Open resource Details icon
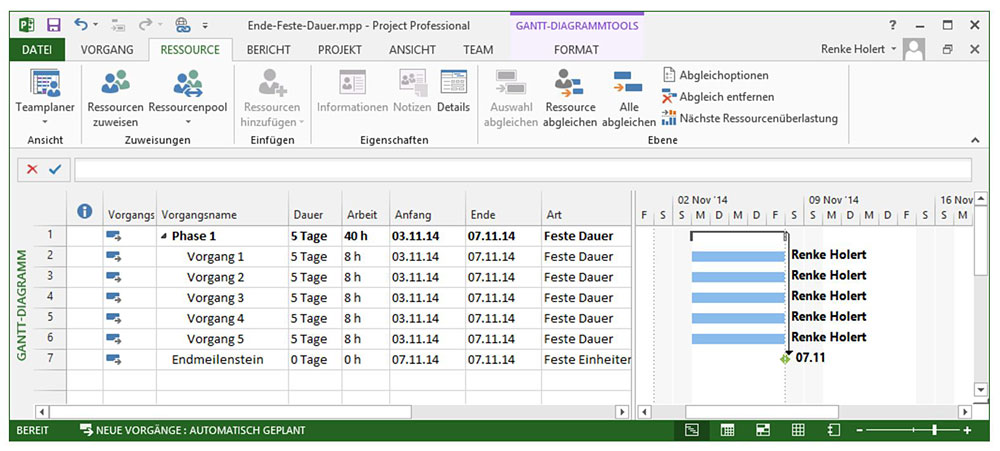Image resolution: width=1000 pixels, height=451 pixels. [x=453, y=82]
